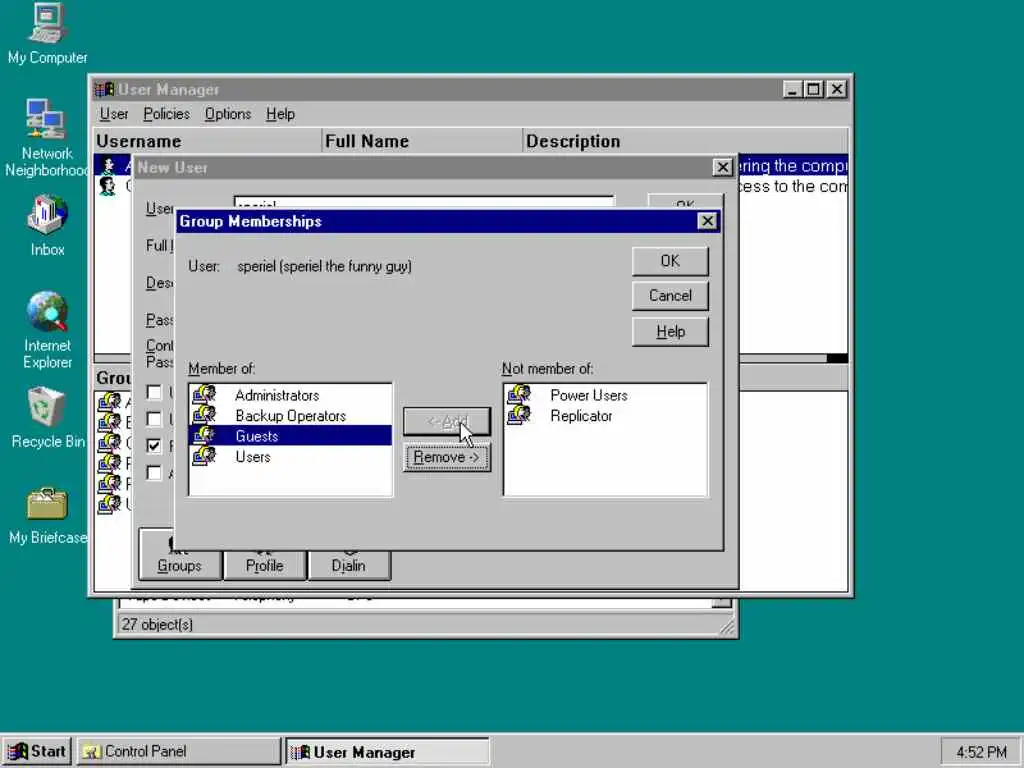Select Backup Operators text in list
The height and width of the screenshot is (768, 1024).
(x=291, y=416)
